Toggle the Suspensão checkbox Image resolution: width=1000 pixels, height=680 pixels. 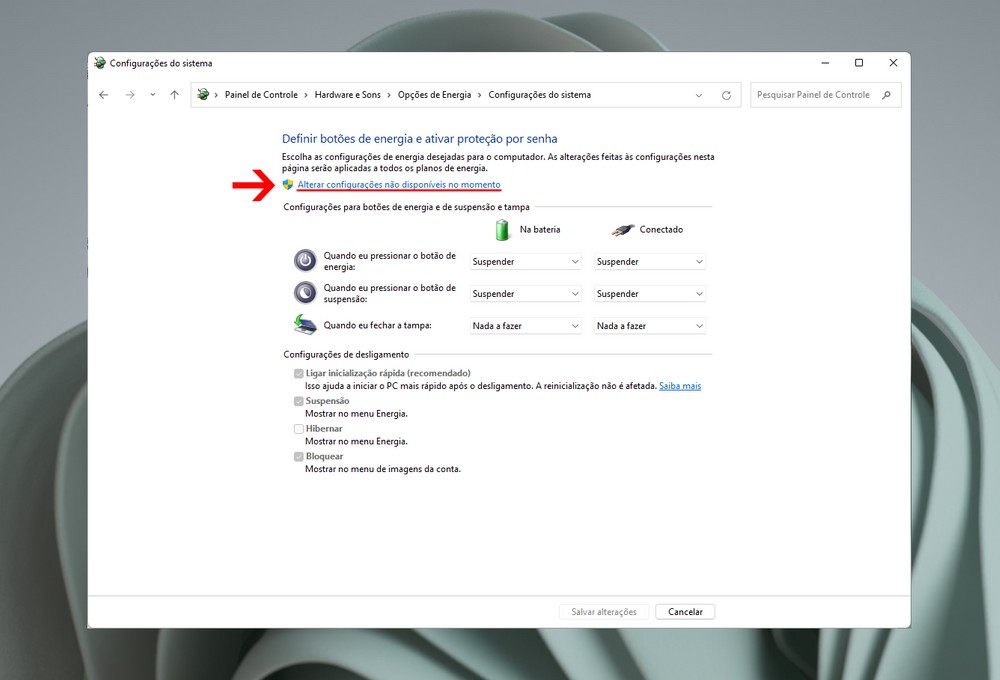point(298,401)
